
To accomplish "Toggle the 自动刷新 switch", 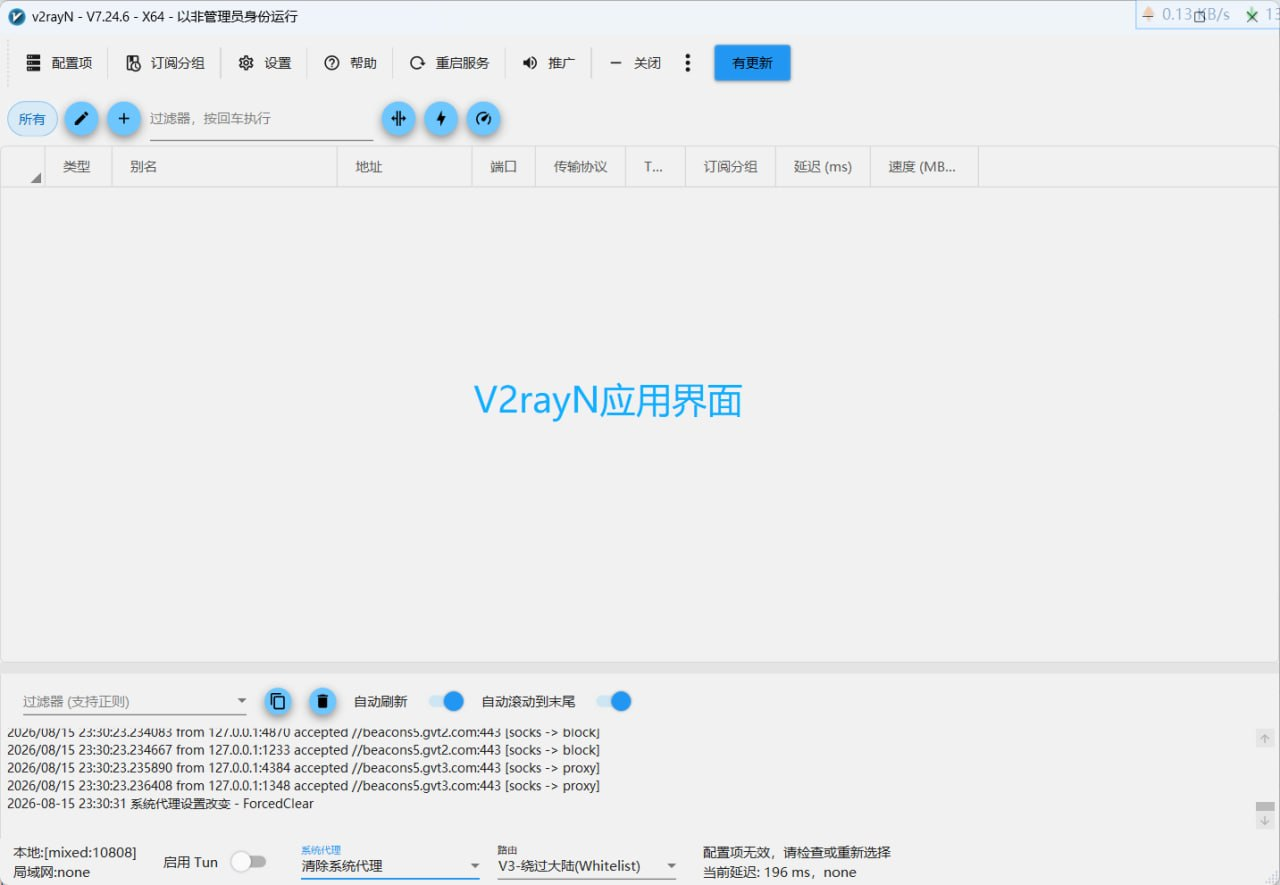I will pyautogui.click(x=446, y=702).
